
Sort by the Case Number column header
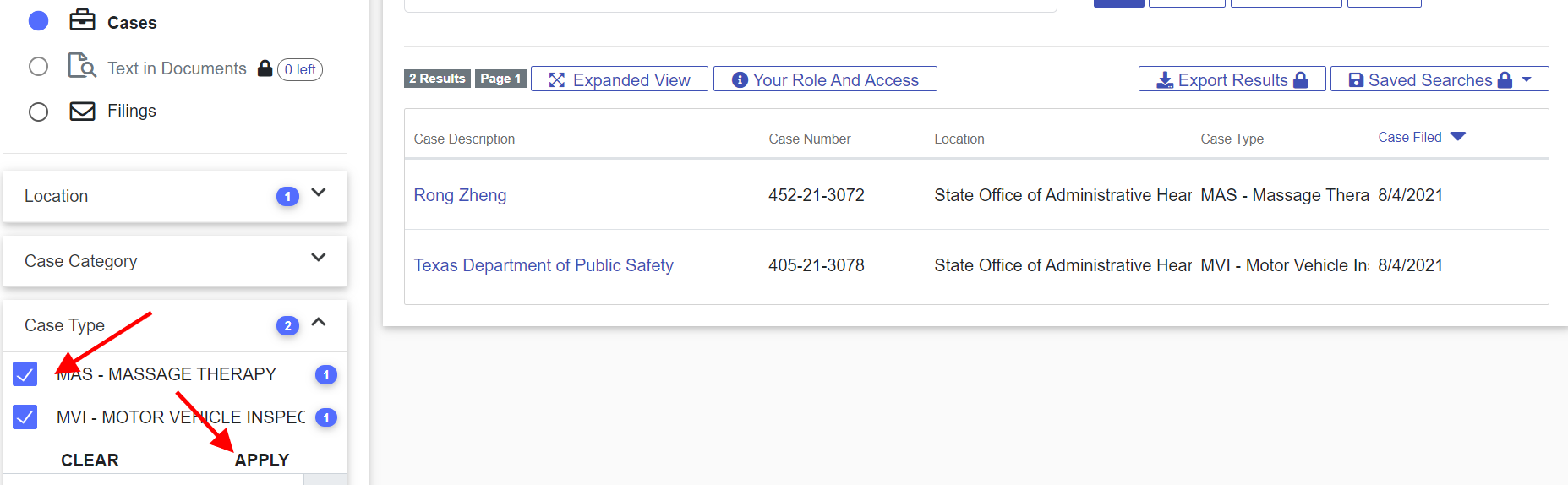[x=809, y=139]
